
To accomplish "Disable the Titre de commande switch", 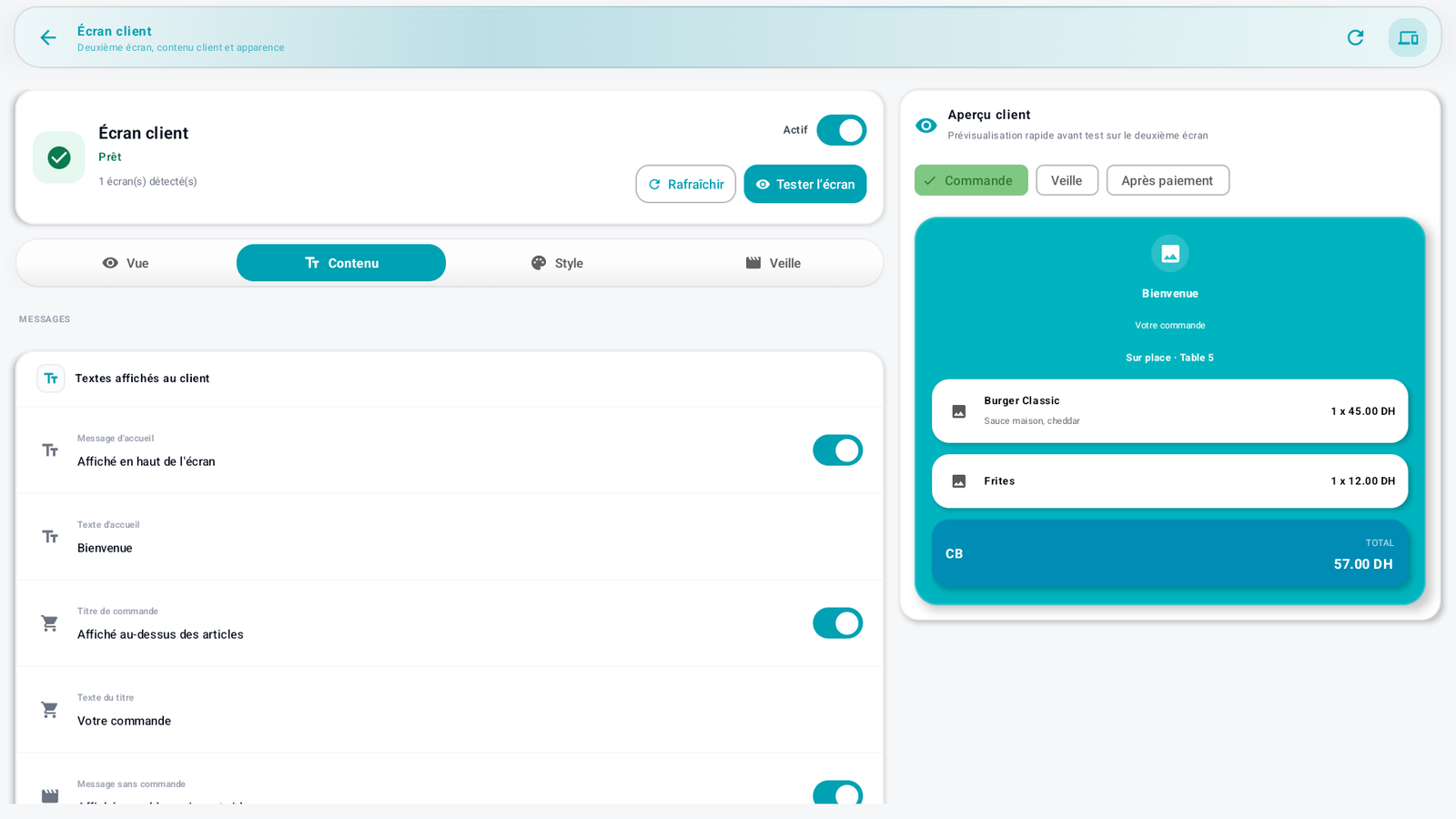I will tap(837, 623).
